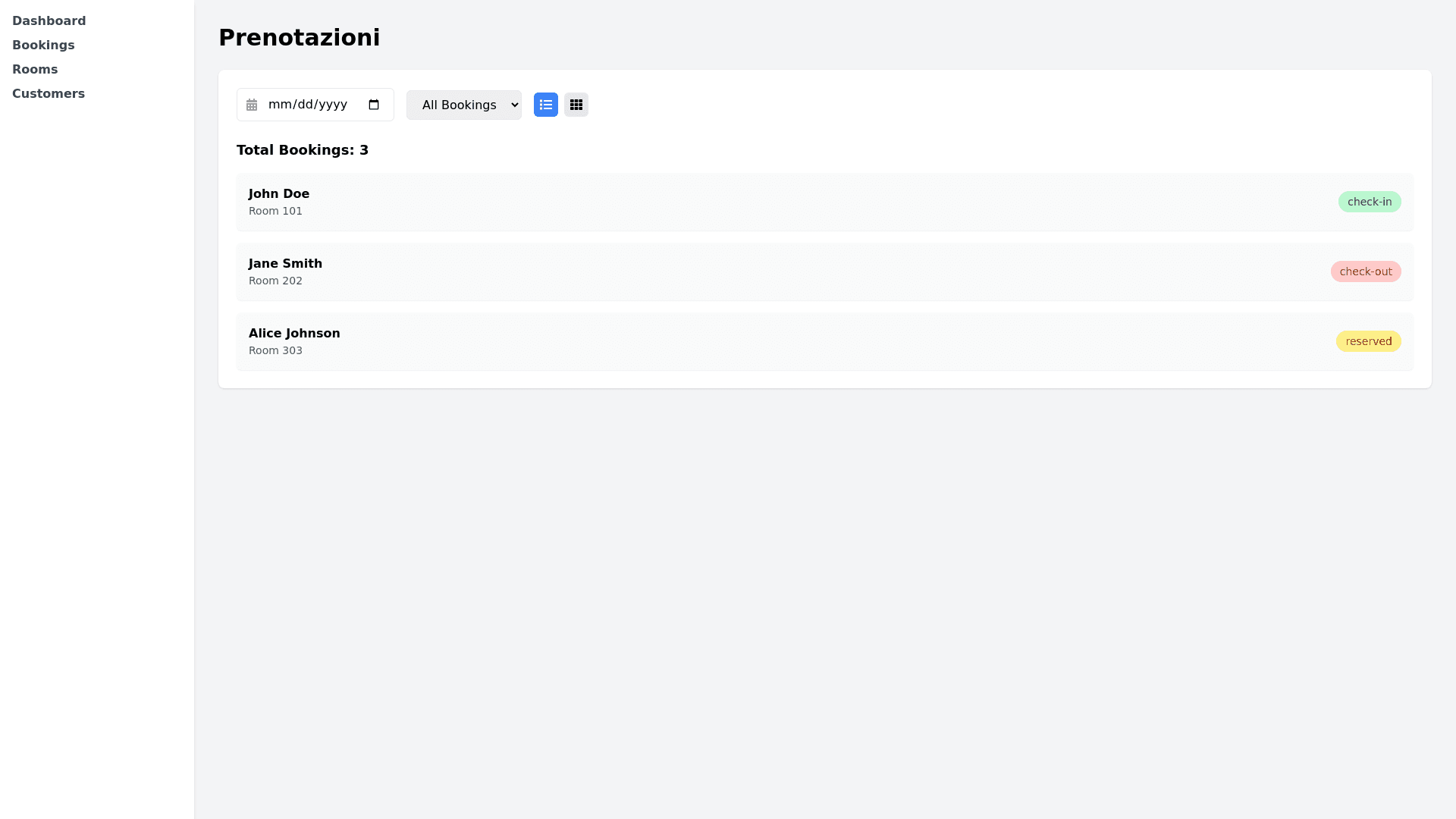Click the Prenotazioni page heading
This screenshot has height=819, width=1456.
click(299, 37)
